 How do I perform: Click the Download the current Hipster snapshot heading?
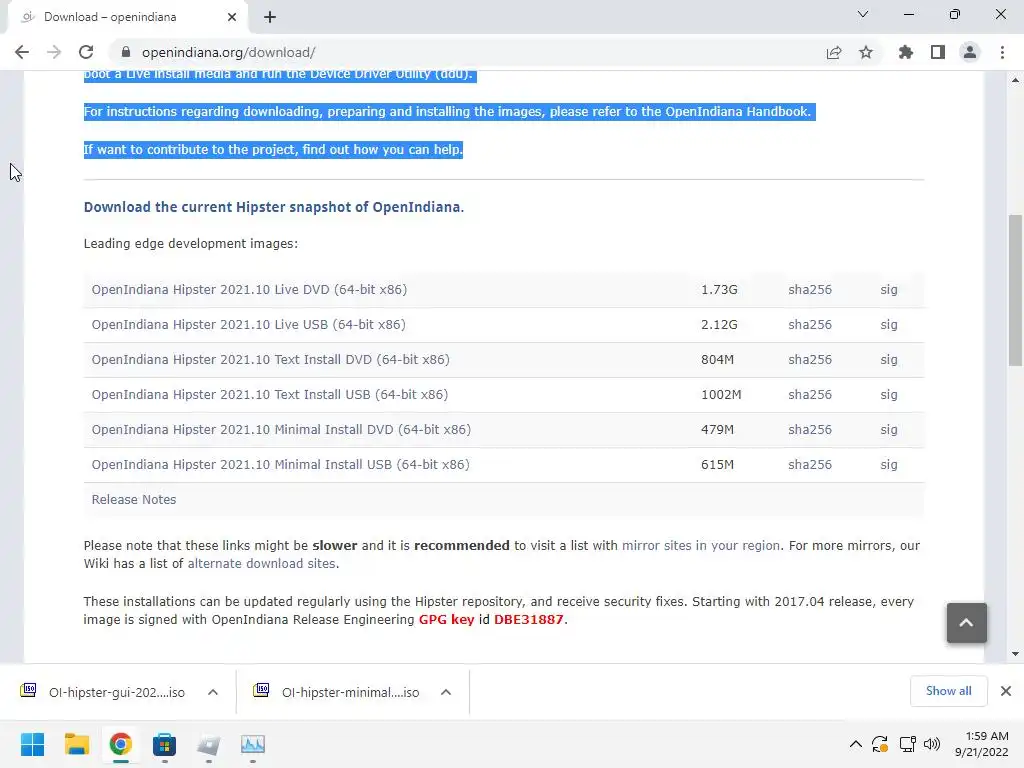pos(274,207)
